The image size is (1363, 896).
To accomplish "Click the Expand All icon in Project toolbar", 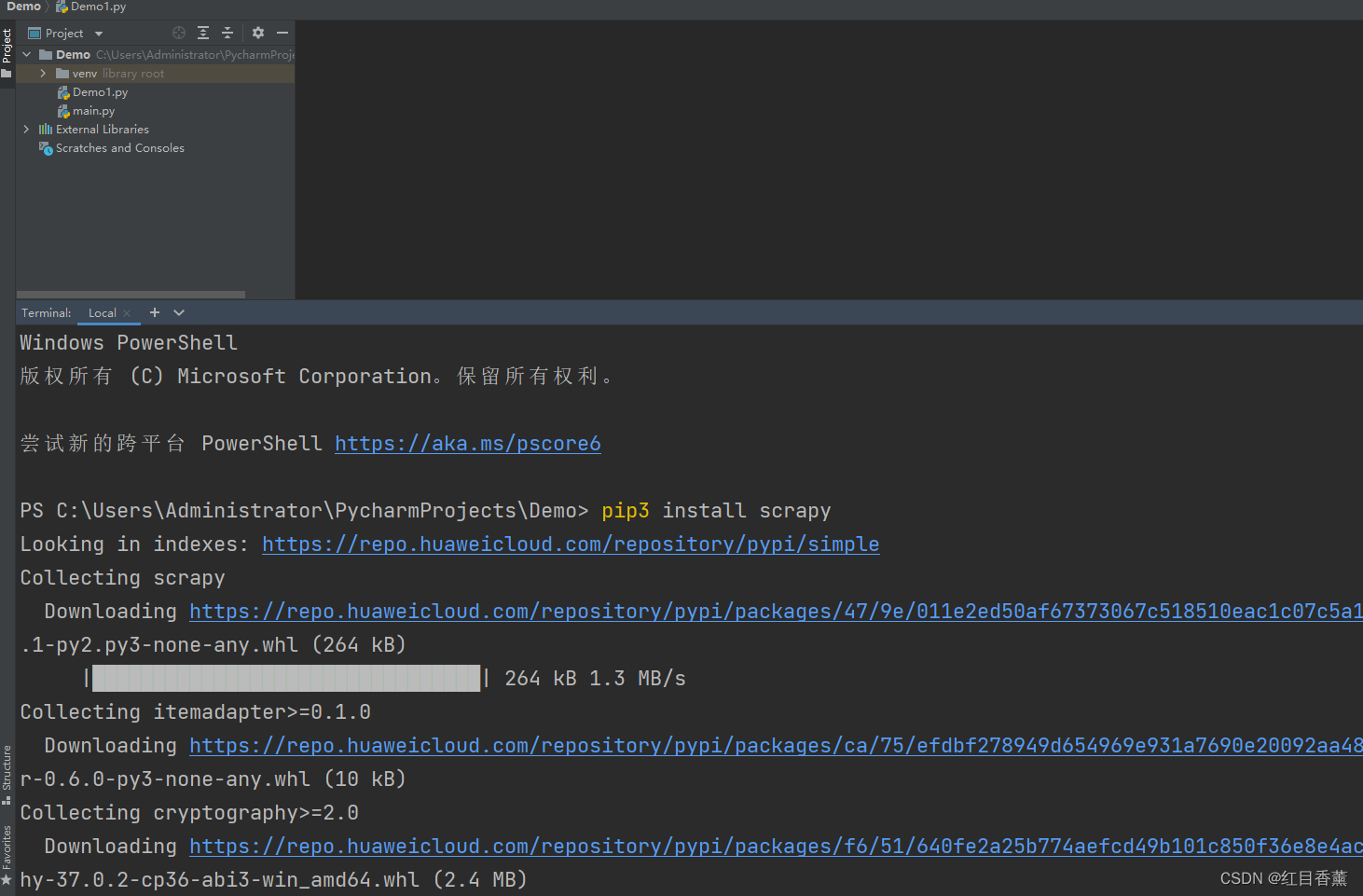I will click(x=202, y=32).
